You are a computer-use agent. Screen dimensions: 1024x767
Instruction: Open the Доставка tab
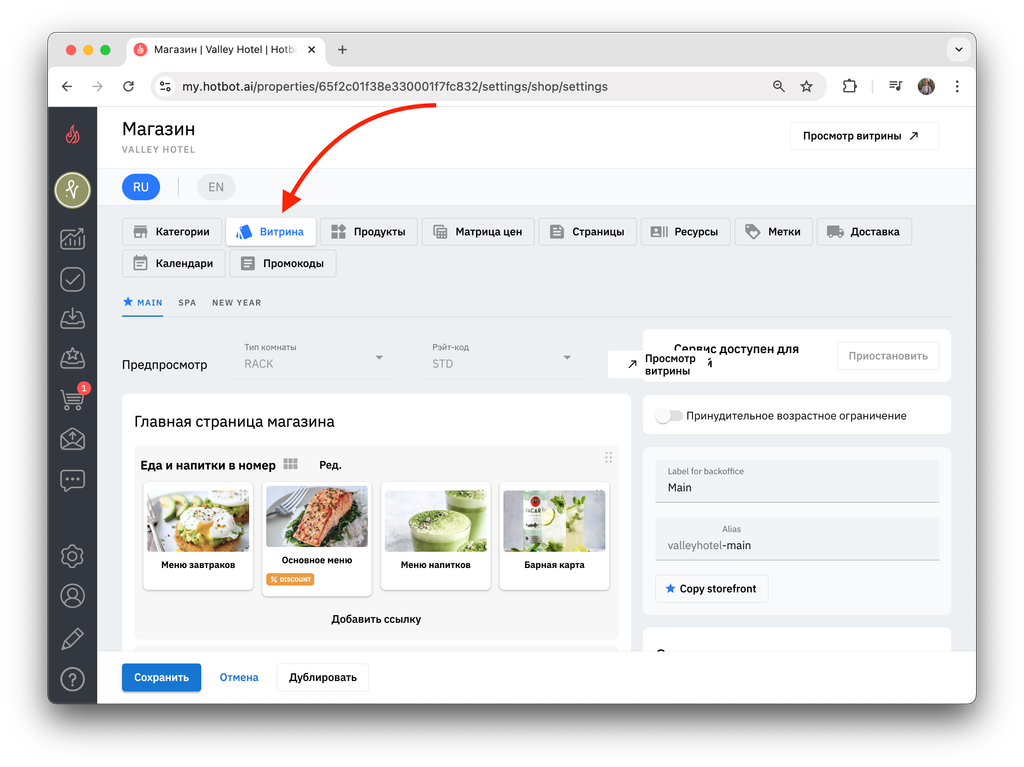pos(864,232)
